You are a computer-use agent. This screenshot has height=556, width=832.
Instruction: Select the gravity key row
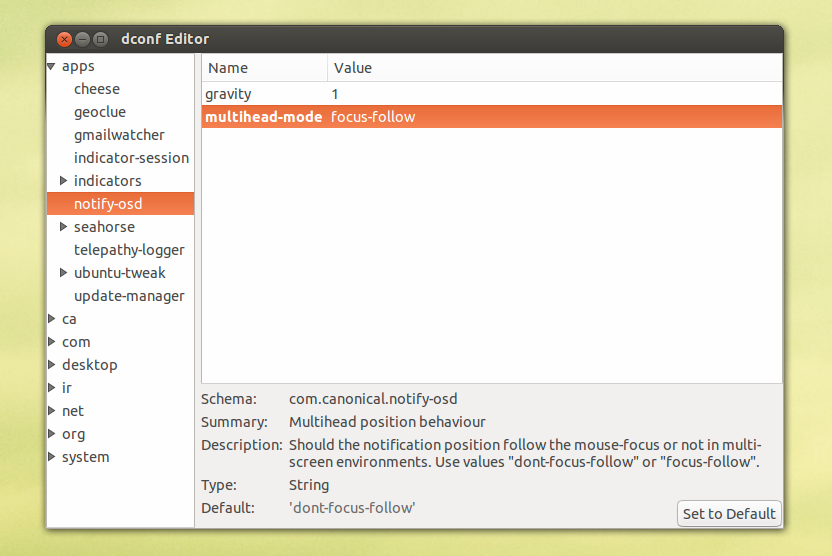(x=492, y=94)
